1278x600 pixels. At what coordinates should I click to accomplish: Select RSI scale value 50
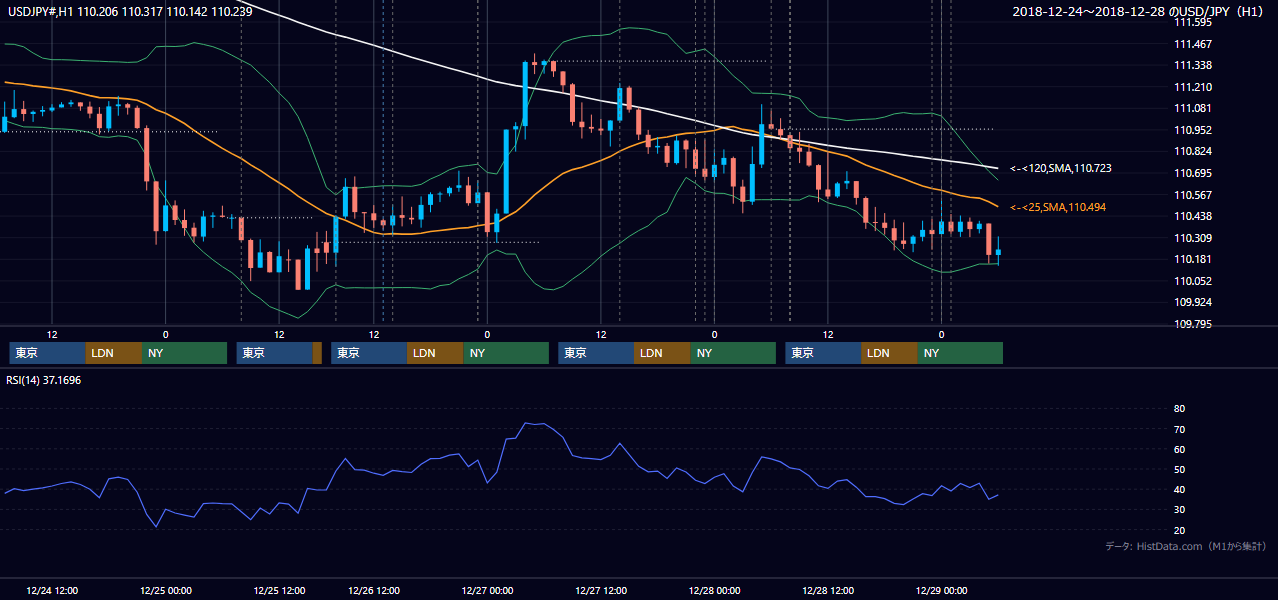pyautogui.click(x=1179, y=469)
